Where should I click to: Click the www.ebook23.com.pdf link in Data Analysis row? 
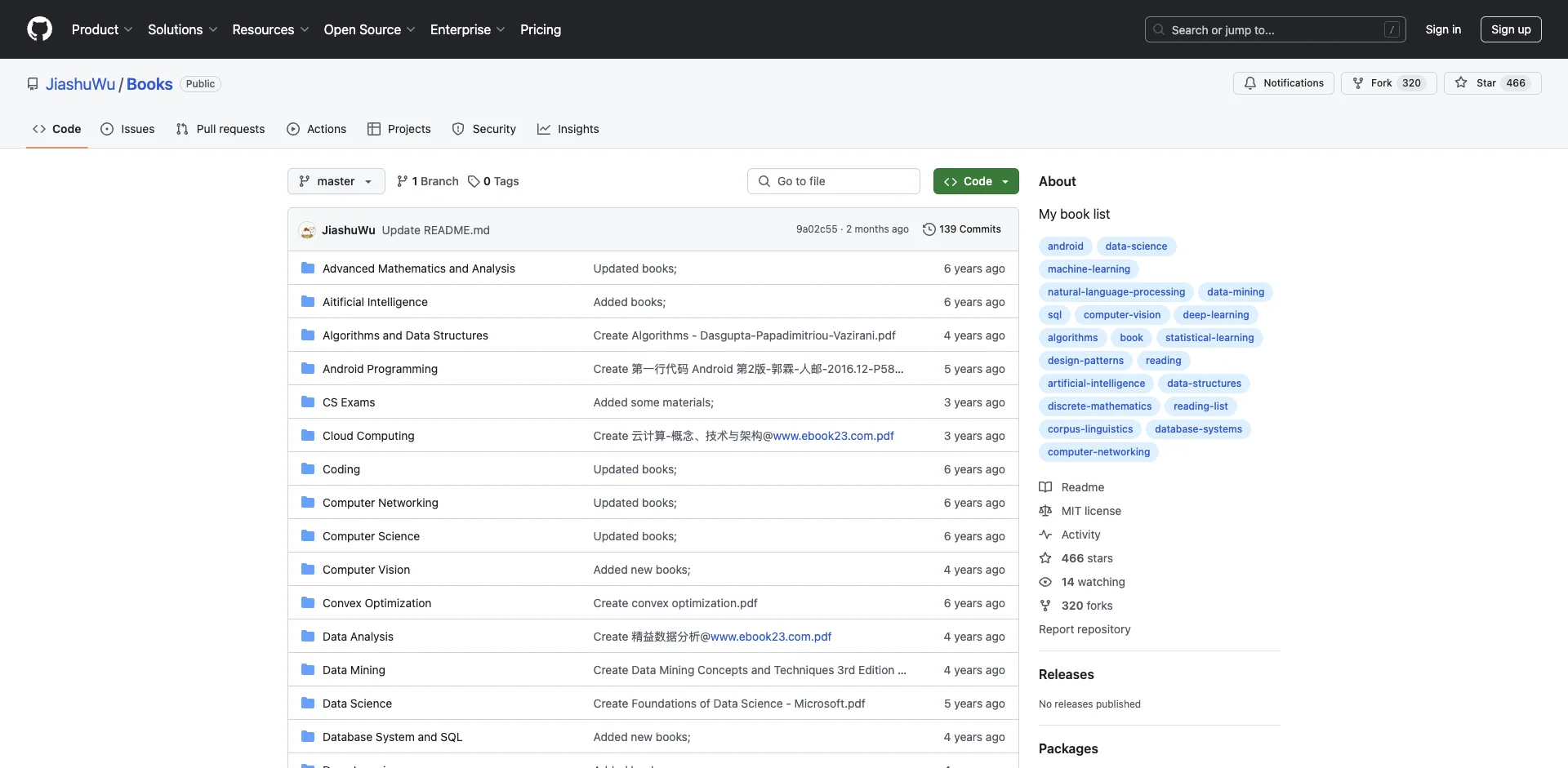click(770, 637)
